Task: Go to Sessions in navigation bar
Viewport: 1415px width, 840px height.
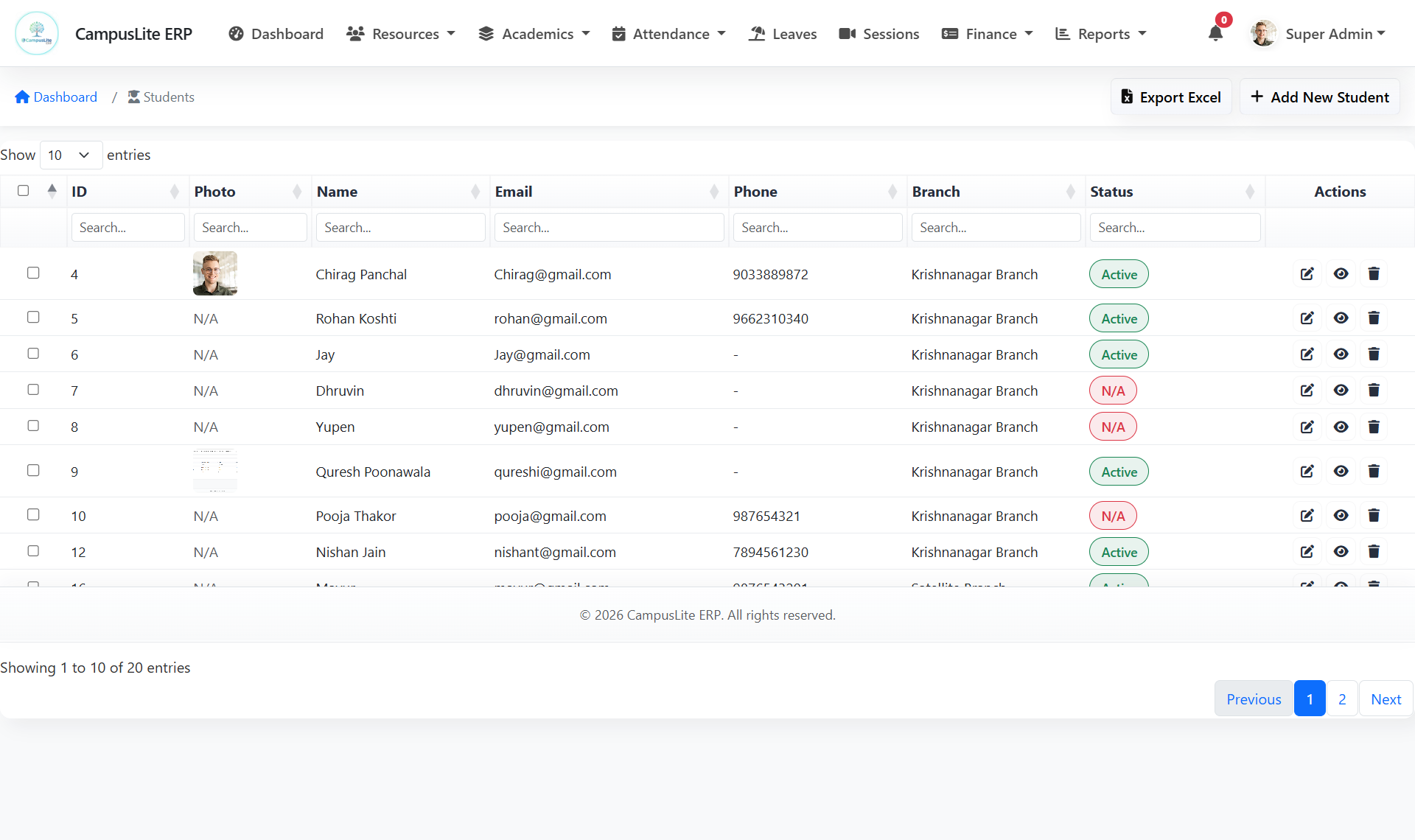Action: [x=878, y=34]
